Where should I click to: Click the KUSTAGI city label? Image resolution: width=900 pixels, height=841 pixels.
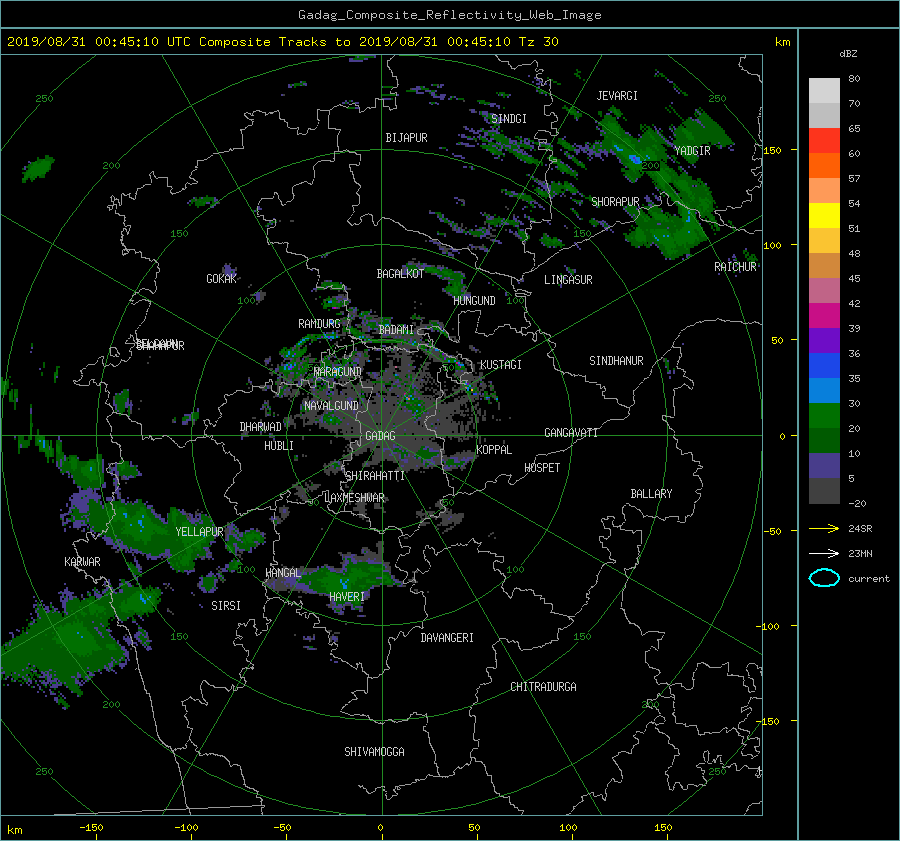point(501,365)
